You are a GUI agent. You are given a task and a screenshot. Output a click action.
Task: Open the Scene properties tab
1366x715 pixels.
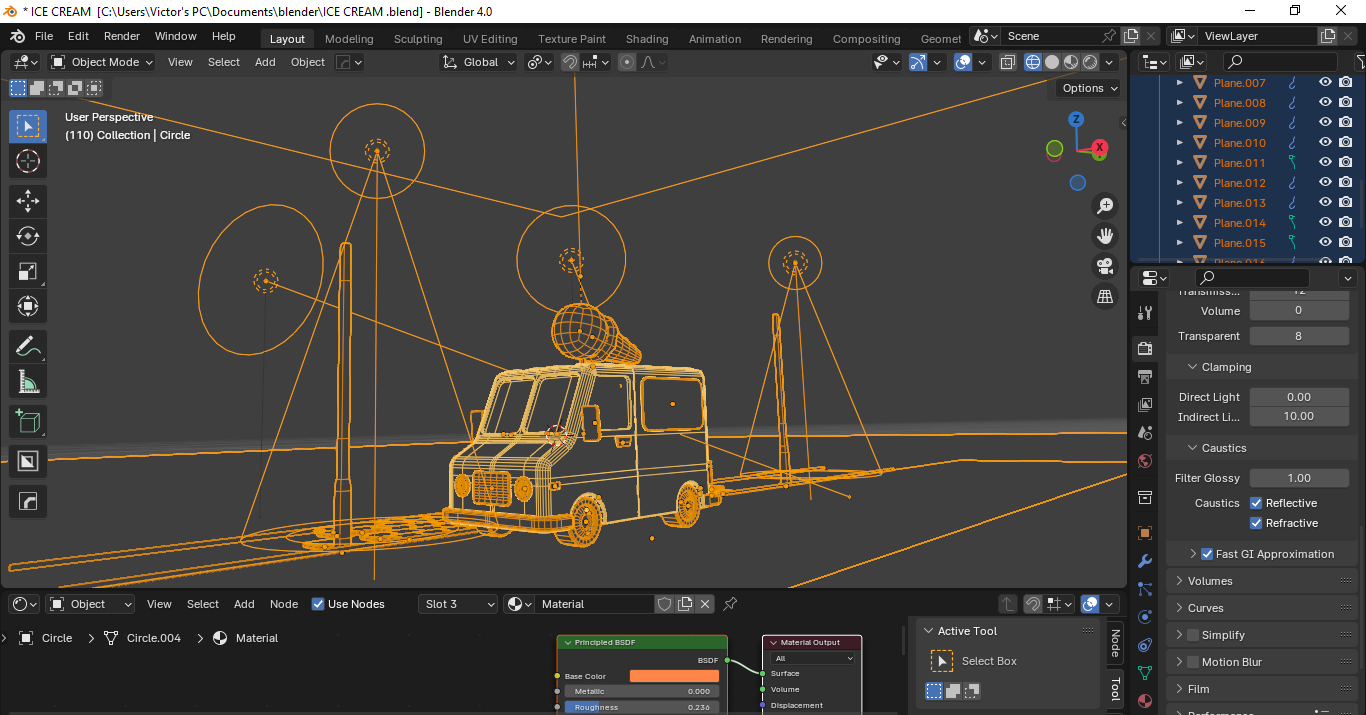coord(1146,433)
